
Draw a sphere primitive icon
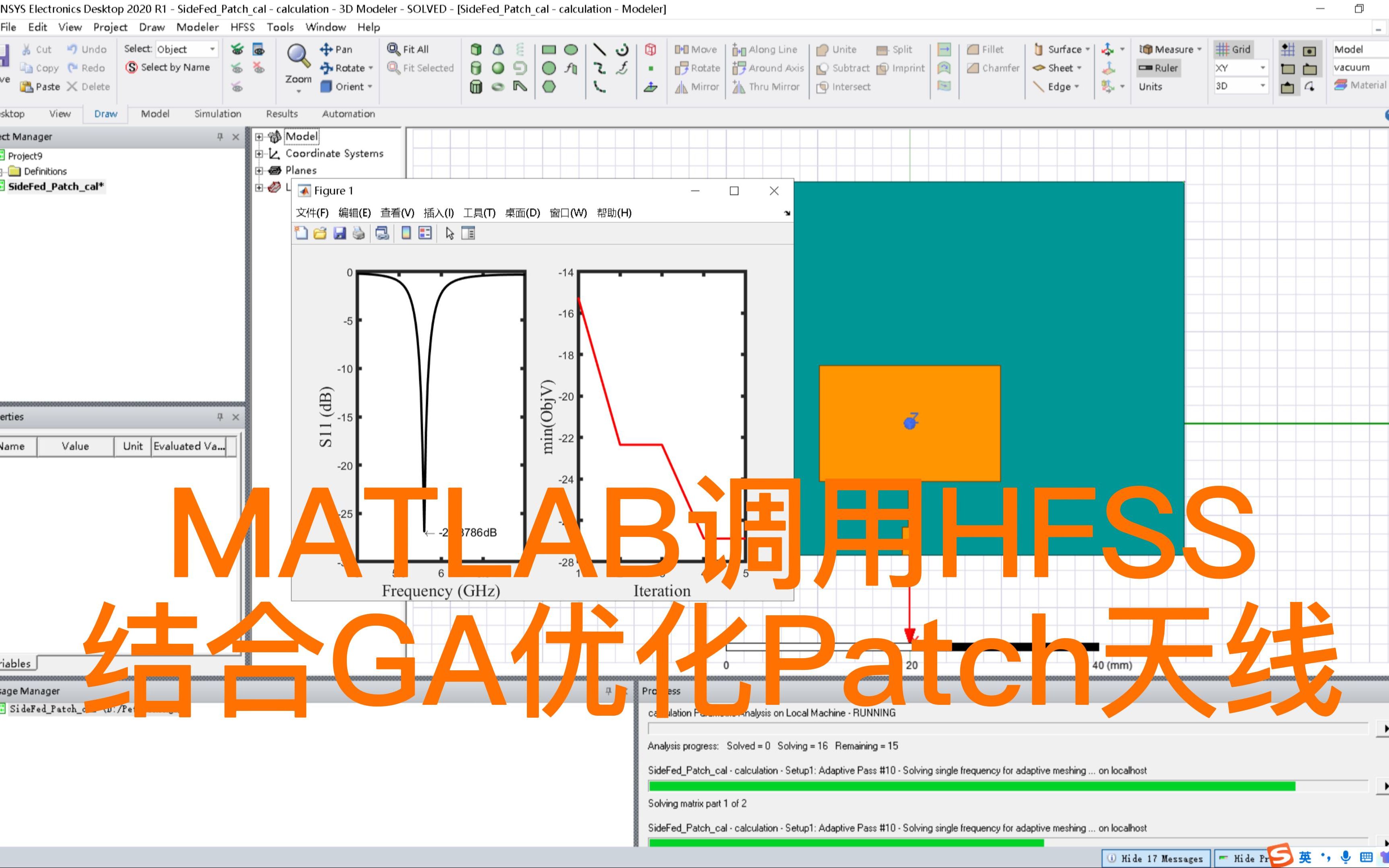coord(498,68)
